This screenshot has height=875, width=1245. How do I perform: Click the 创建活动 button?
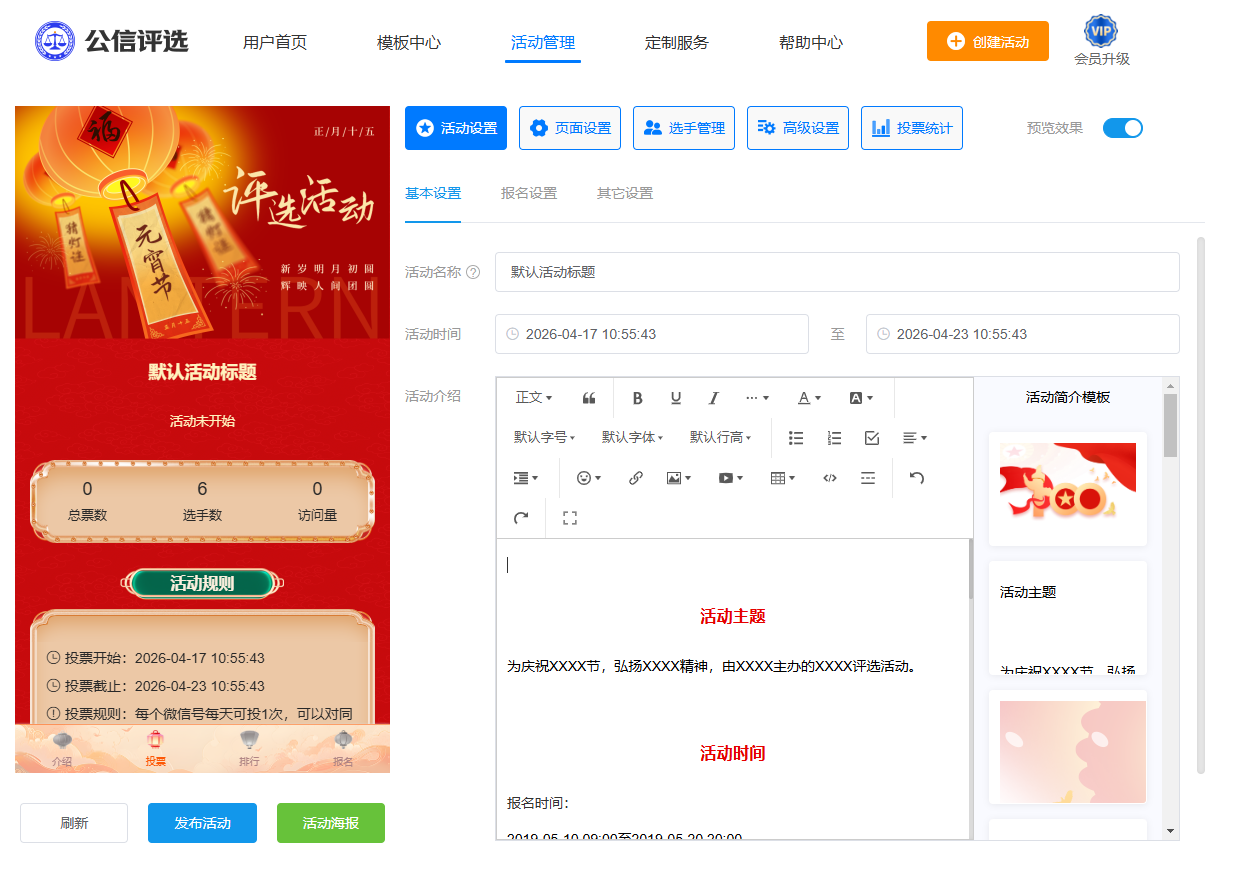988,41
